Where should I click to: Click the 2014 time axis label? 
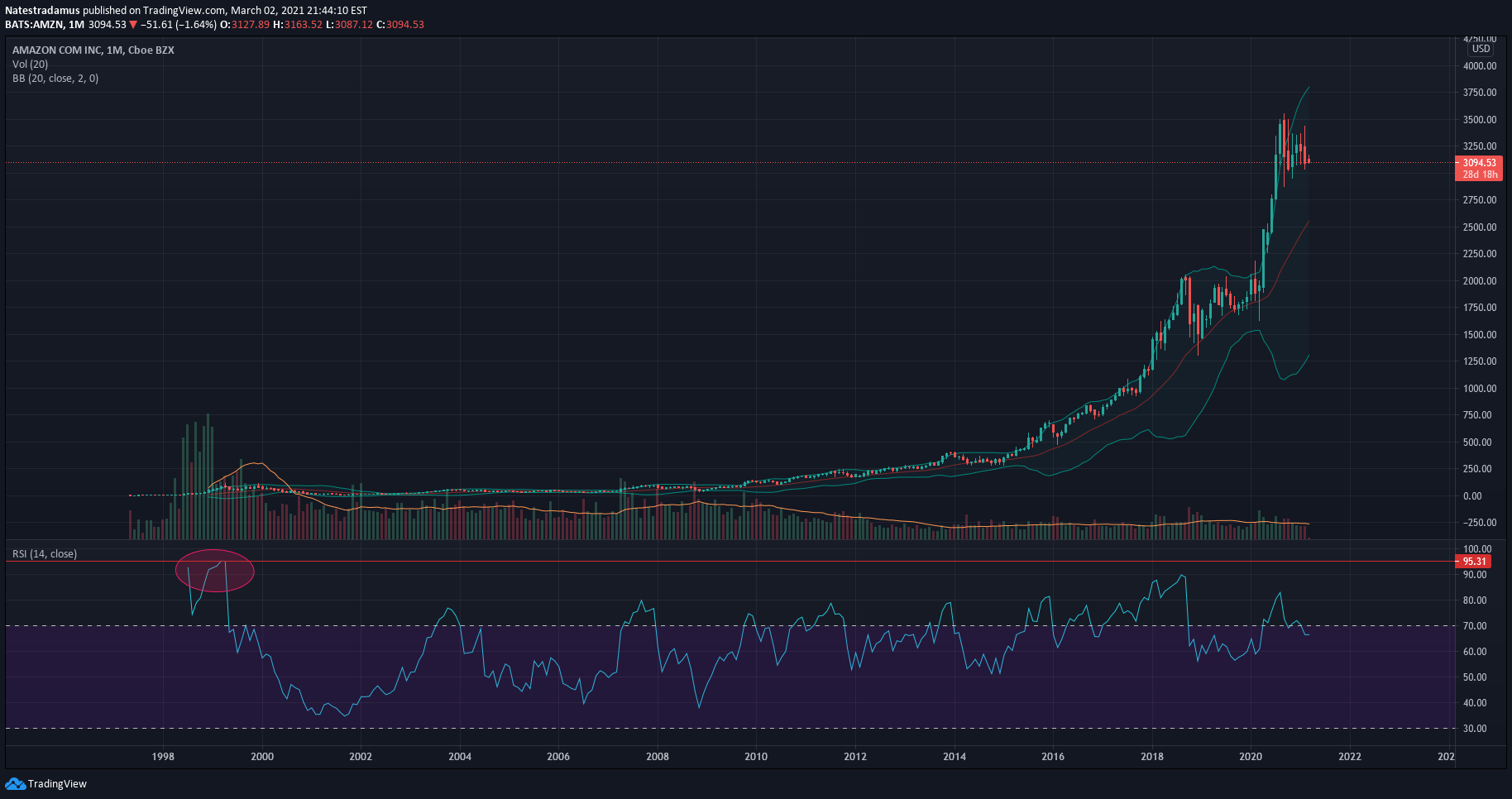click(x=955, y=757)
